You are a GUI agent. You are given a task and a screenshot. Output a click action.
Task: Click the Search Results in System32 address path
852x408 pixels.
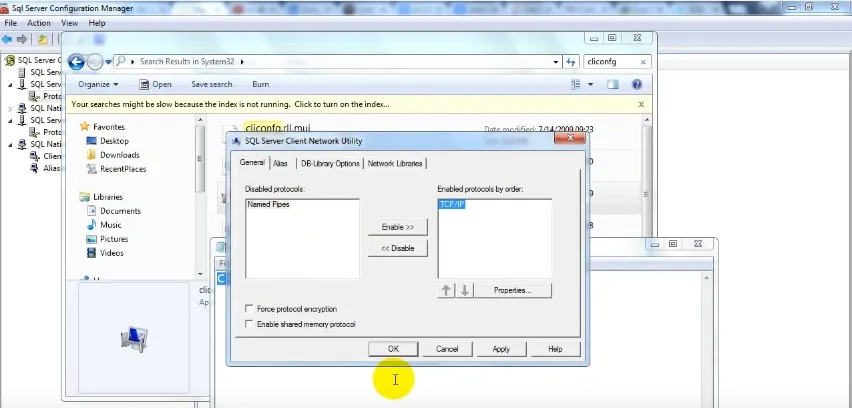click(187, 61)
